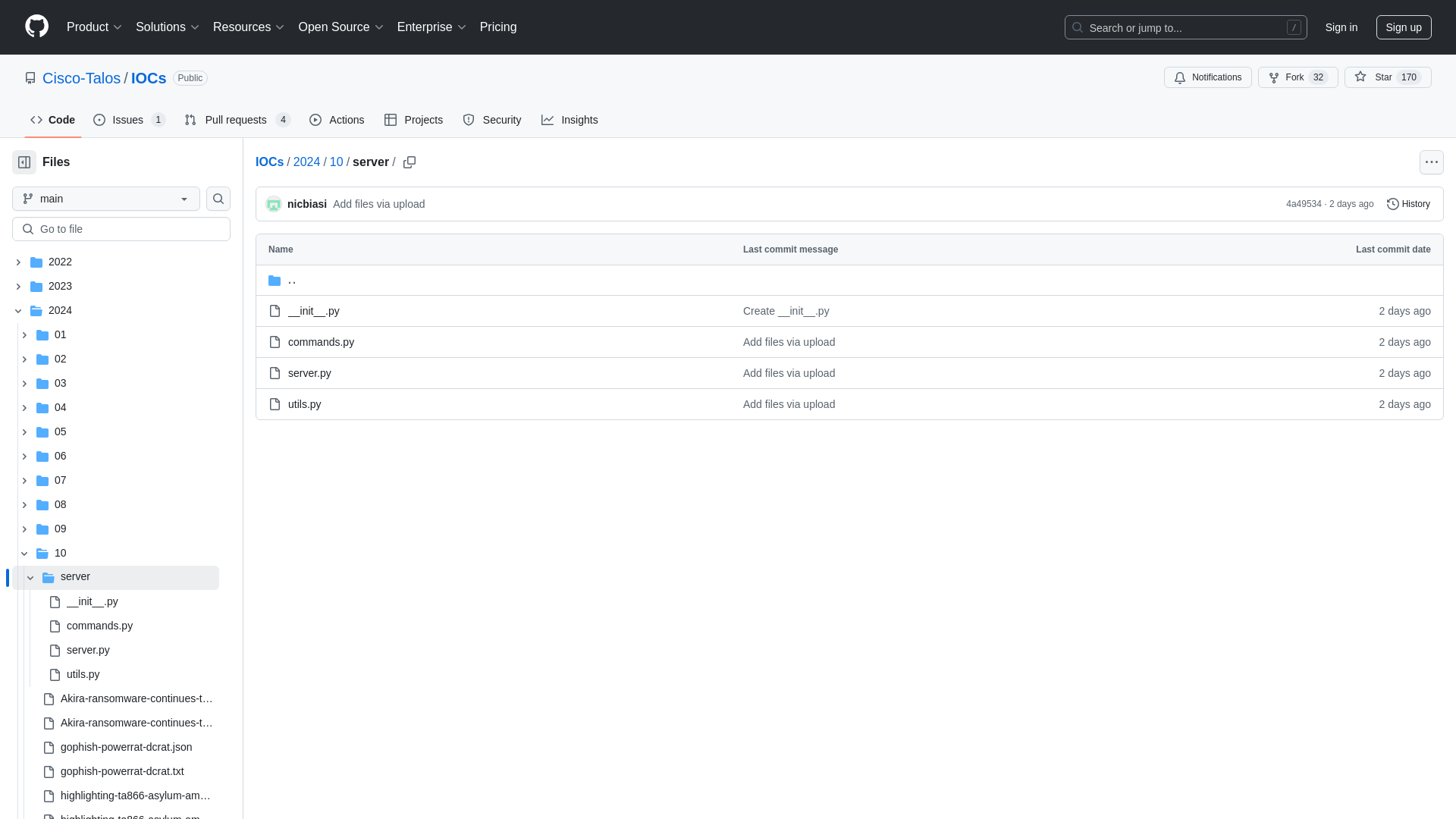Click the 2022 folder icon in the tree
Viewport: 1456px width, 819px height.
pos(36,262)
